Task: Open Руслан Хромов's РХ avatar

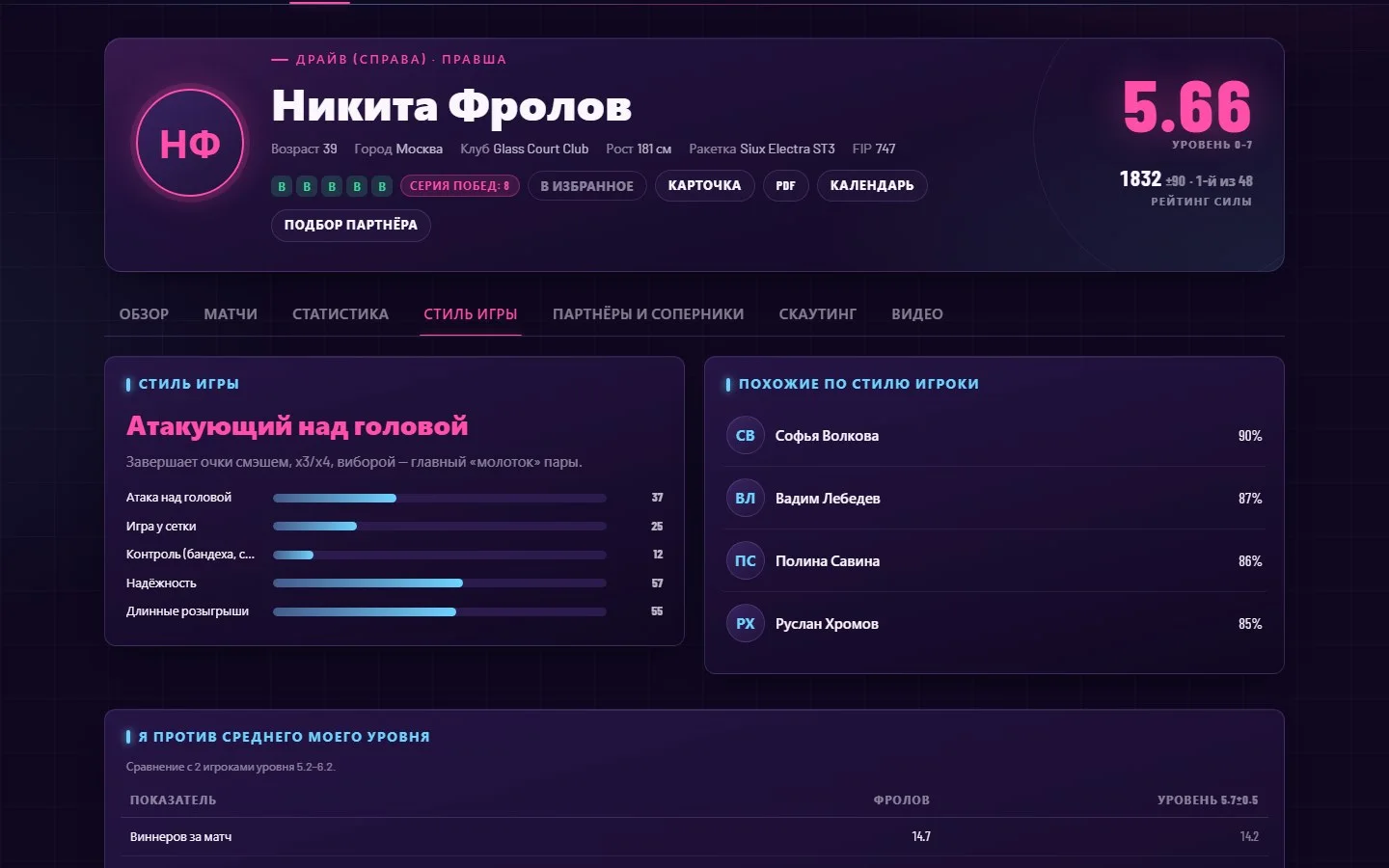Action: point(746,624)
